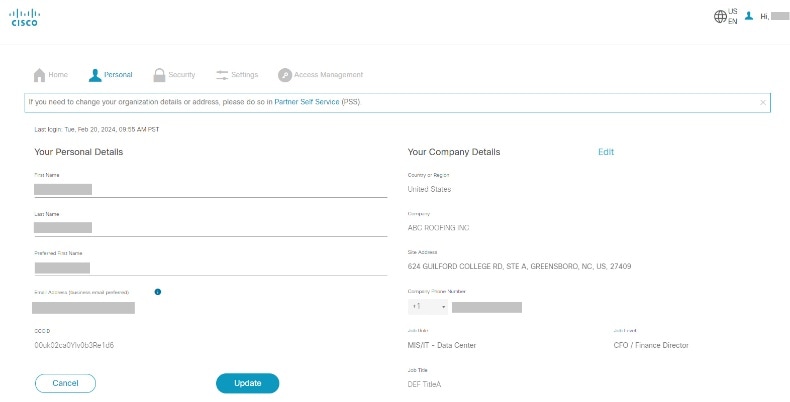Click the Update button

[247, 383]
